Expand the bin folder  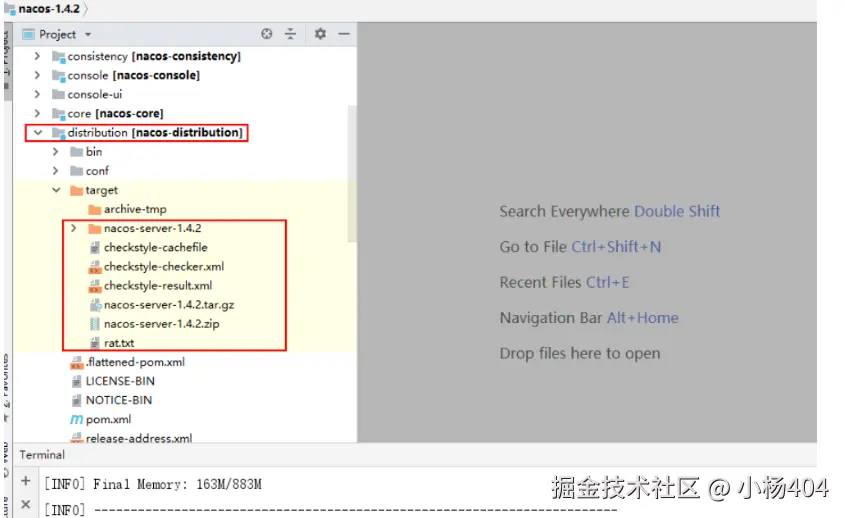click(56, 151)
